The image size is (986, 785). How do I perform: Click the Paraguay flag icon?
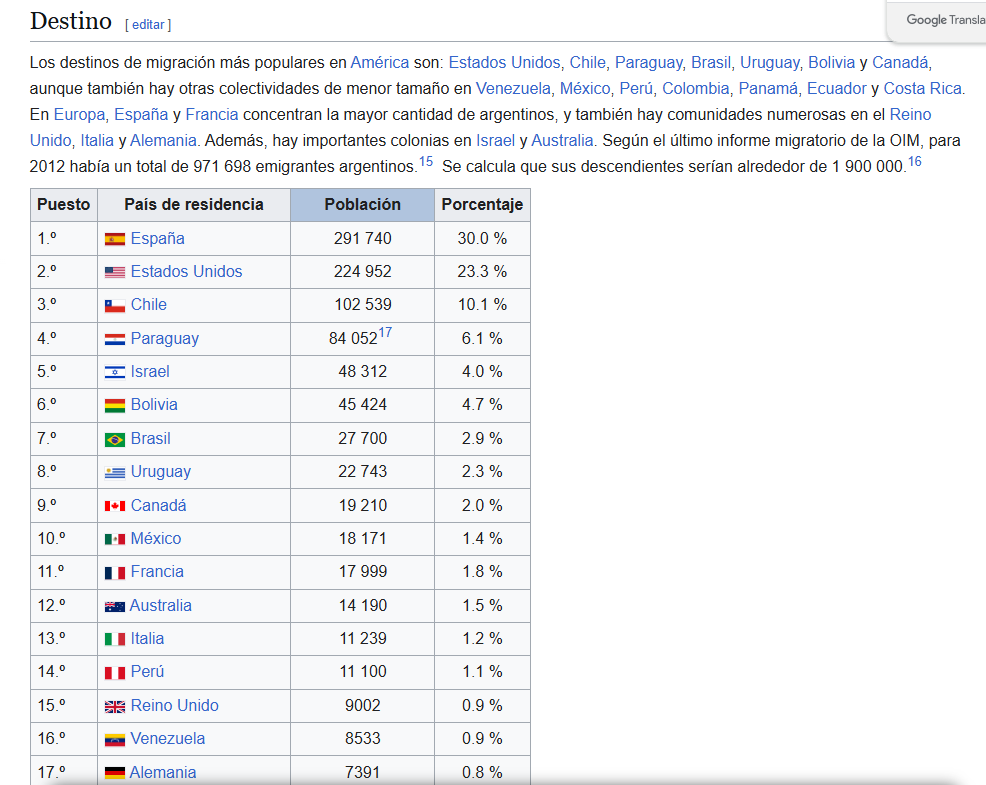coord(114,339)
